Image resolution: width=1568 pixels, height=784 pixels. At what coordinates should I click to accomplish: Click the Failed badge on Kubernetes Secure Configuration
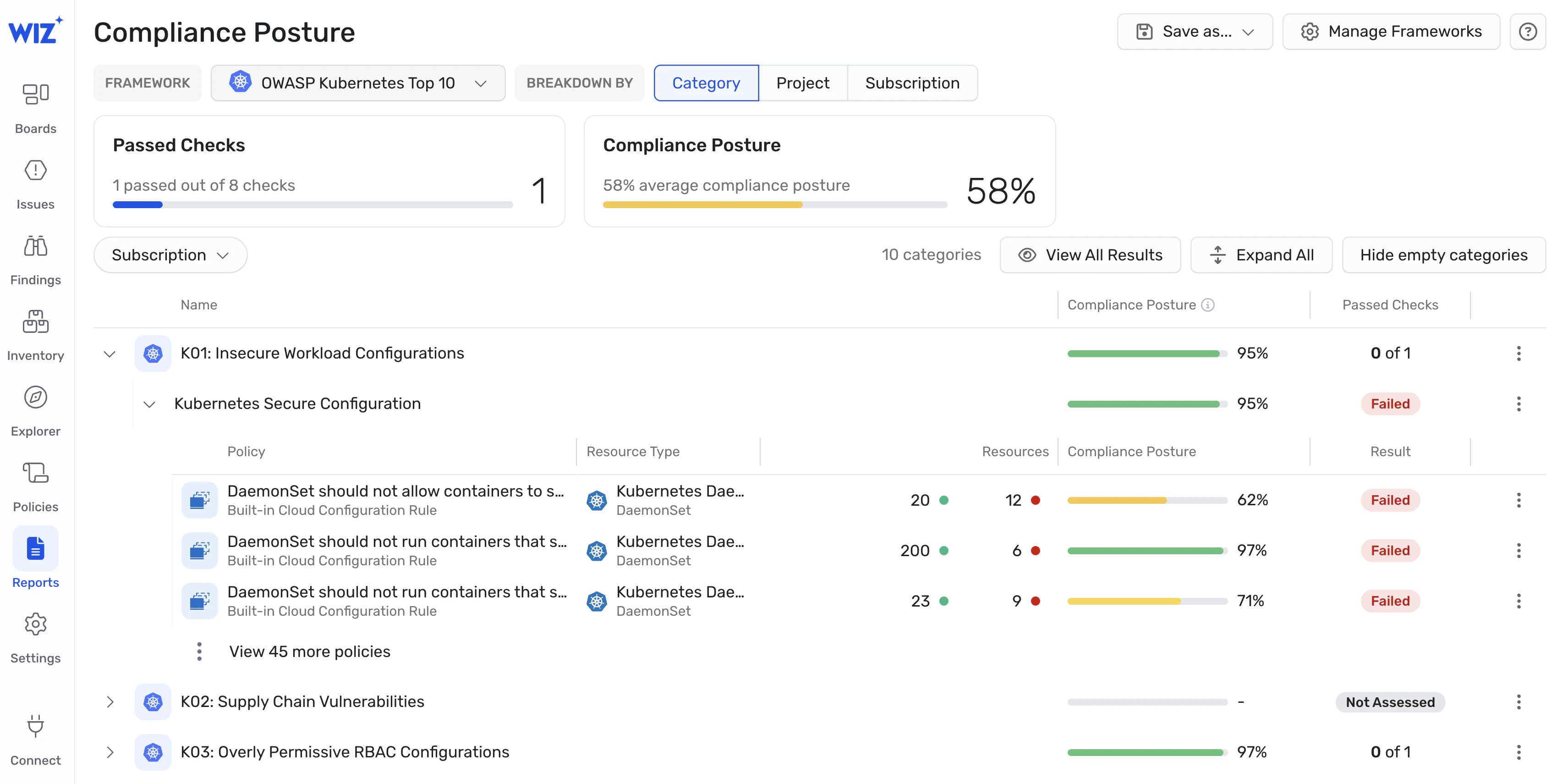(x=1390, y=404)
